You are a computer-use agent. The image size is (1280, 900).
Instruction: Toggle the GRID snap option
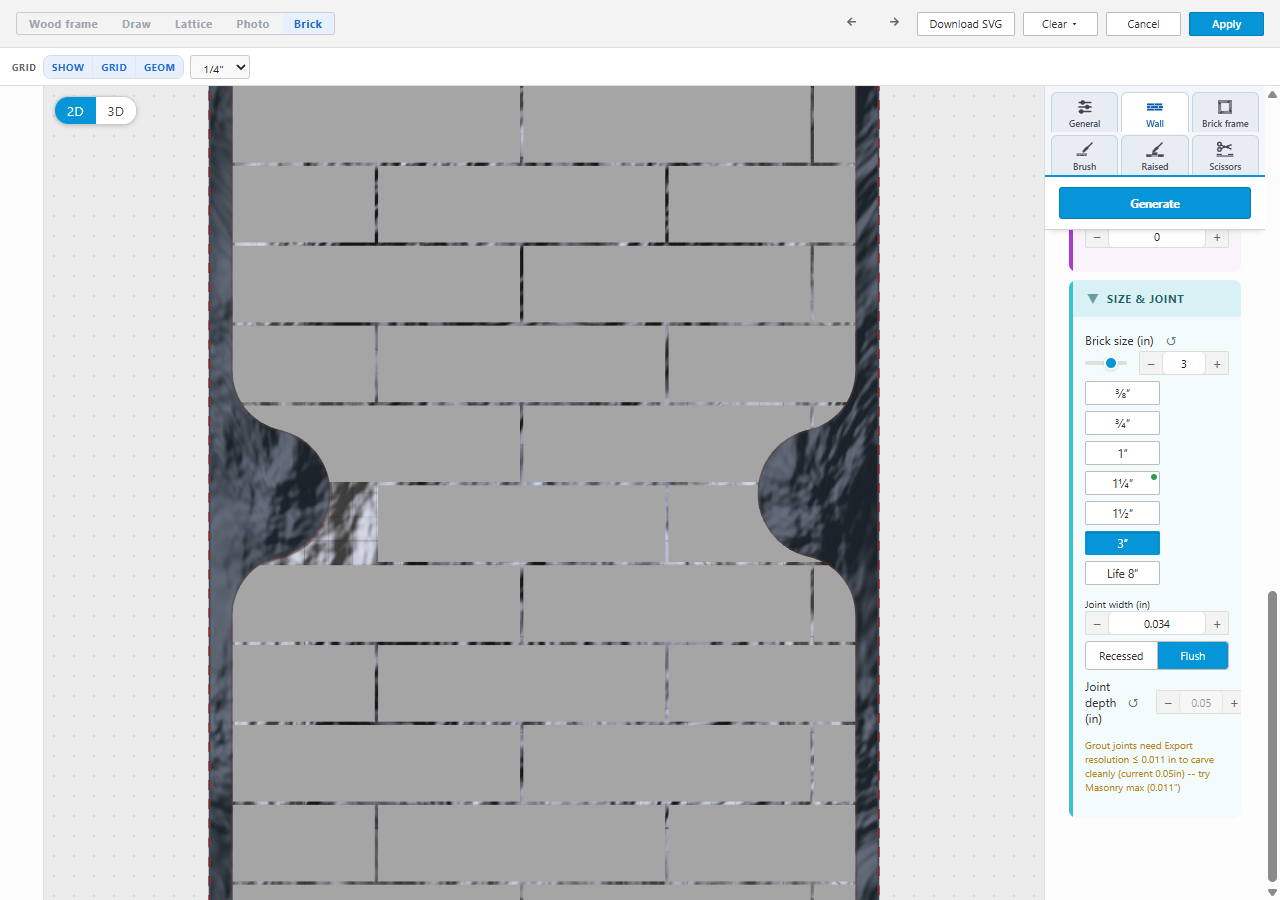114,68
